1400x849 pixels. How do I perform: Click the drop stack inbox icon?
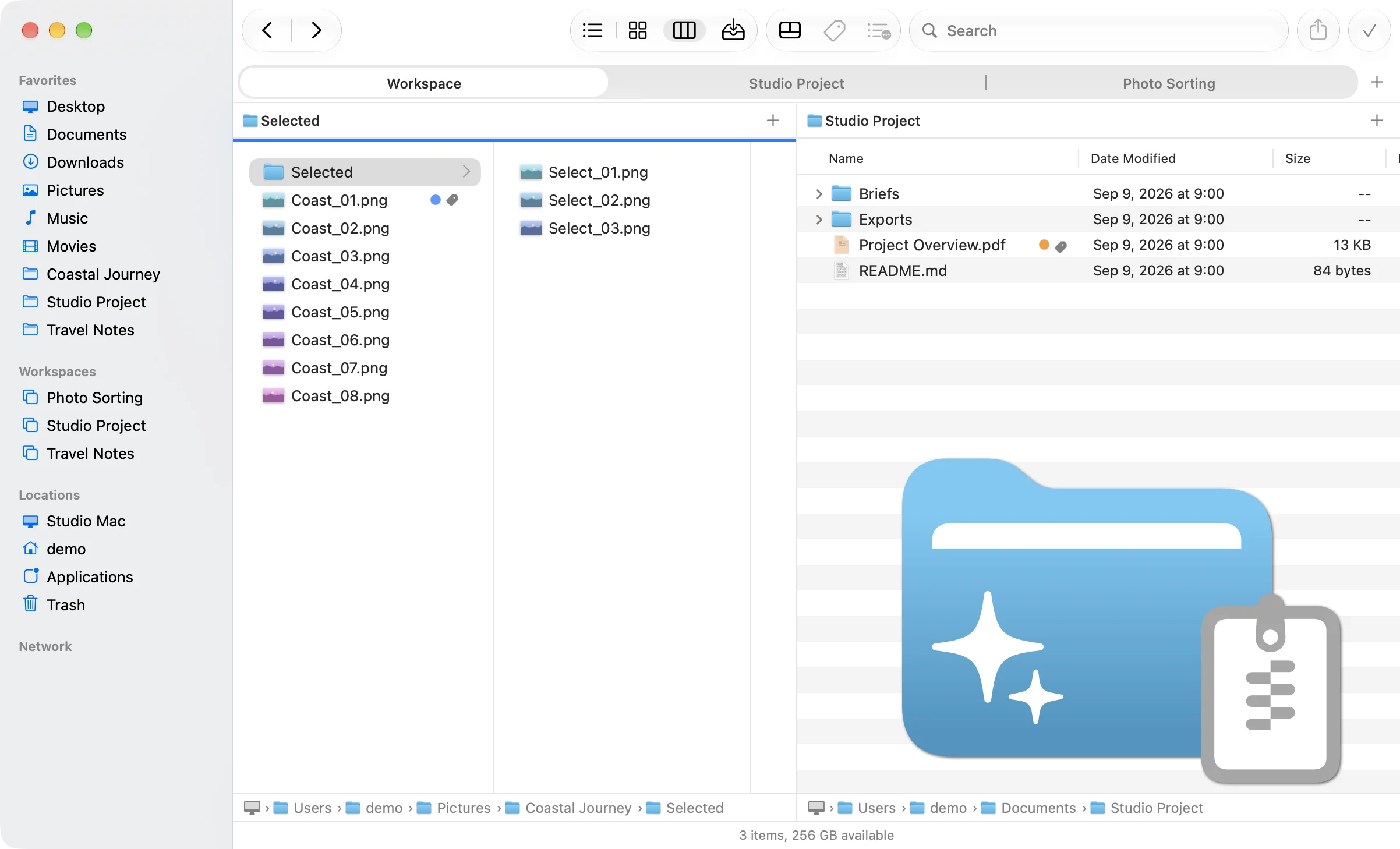pyautogui.click(x=733, y=30)
